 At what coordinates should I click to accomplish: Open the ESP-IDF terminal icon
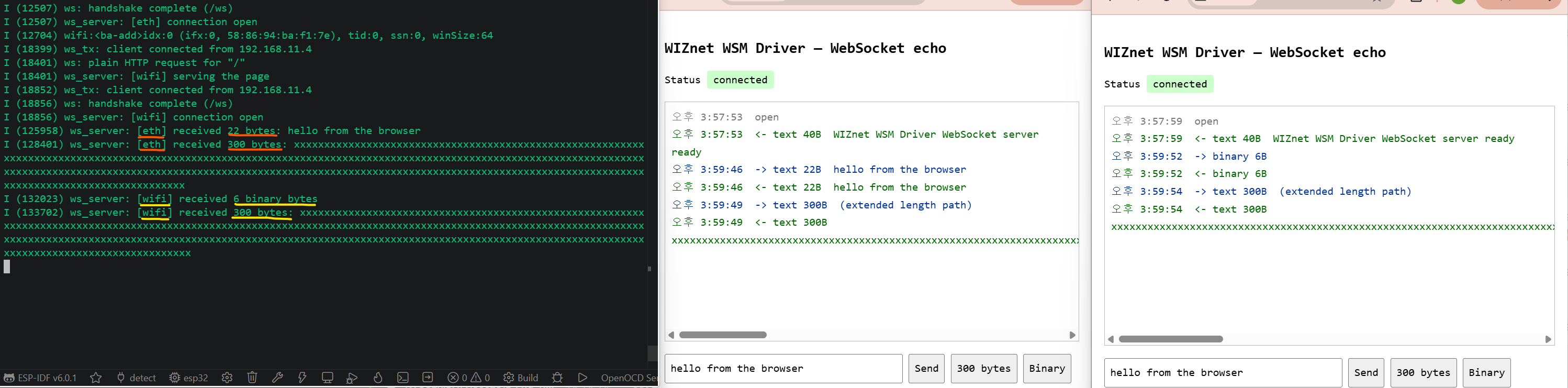click(x=402, y=378)
